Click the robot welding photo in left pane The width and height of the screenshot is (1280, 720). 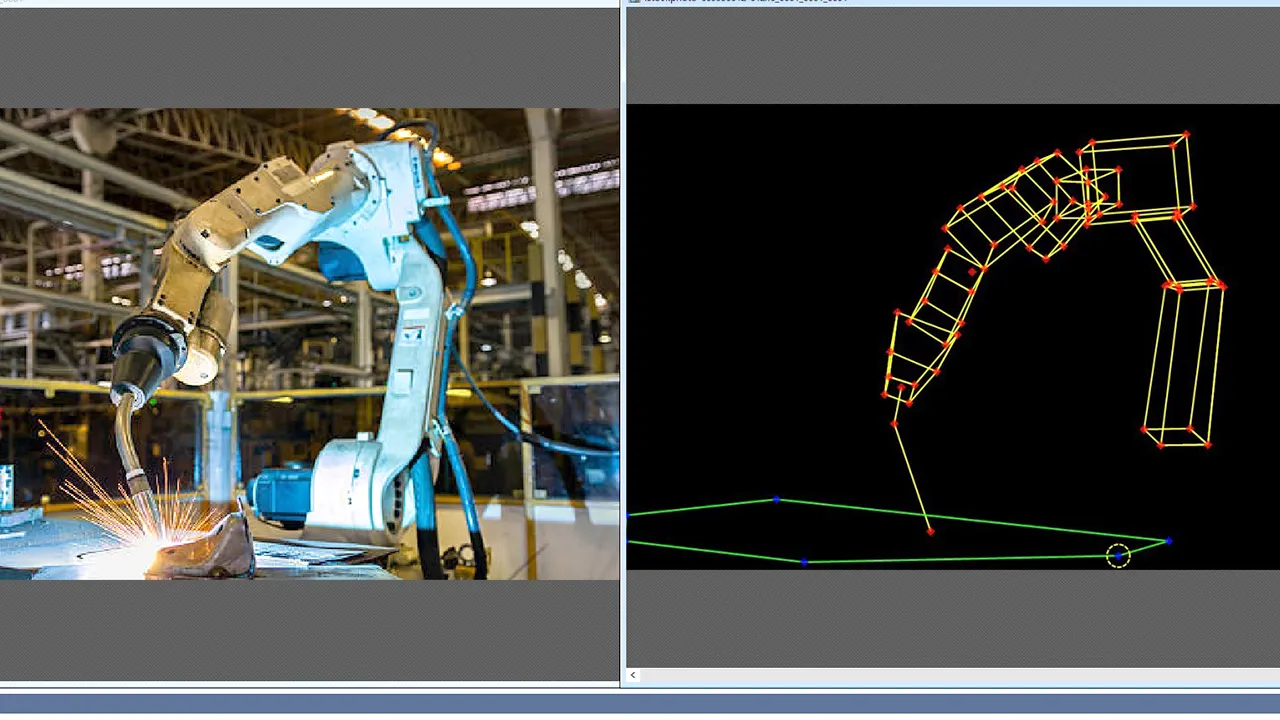309,344
